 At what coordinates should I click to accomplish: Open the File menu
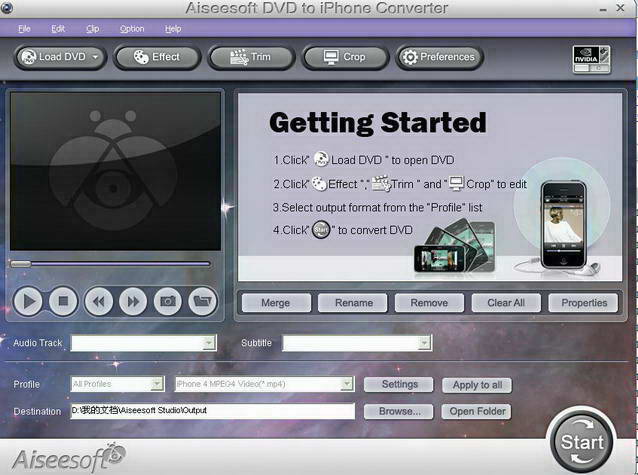(x=24, y=29)
